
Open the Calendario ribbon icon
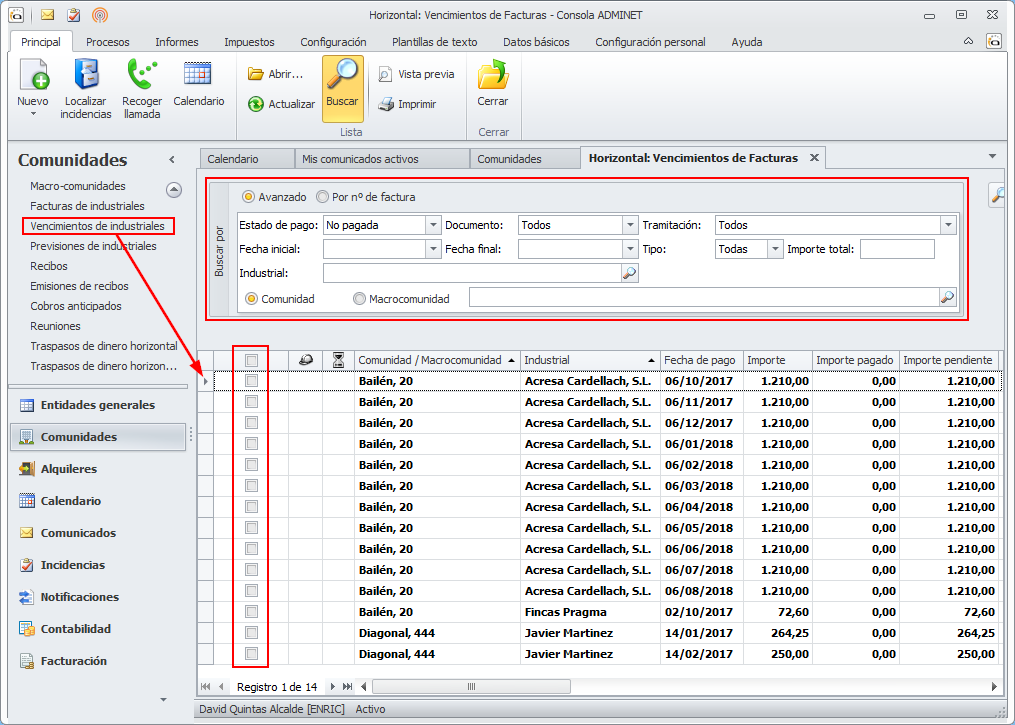point(198,75)
